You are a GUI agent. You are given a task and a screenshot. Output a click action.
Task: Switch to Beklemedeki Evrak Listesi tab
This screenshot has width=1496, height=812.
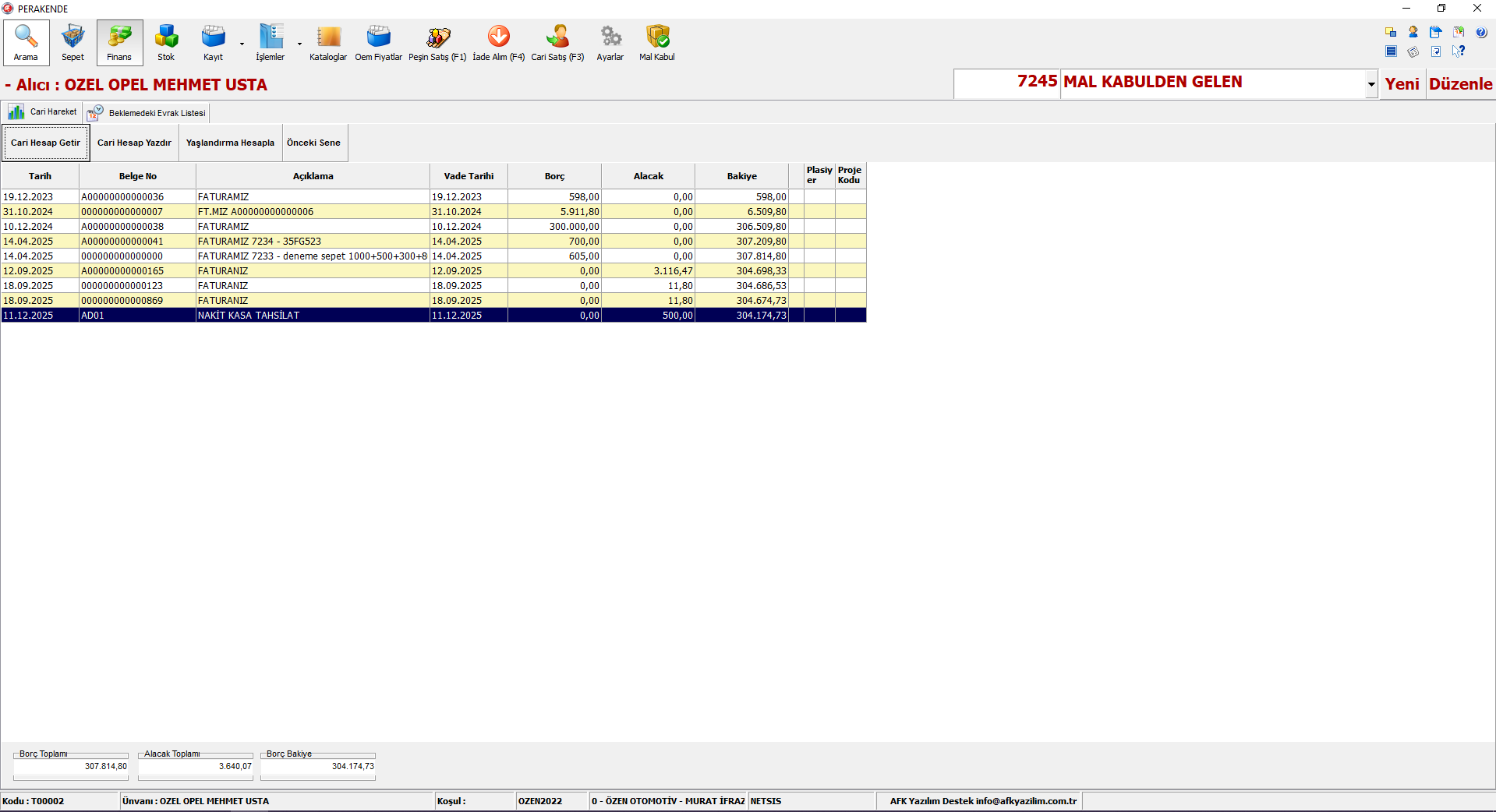[x=147, y=113]
